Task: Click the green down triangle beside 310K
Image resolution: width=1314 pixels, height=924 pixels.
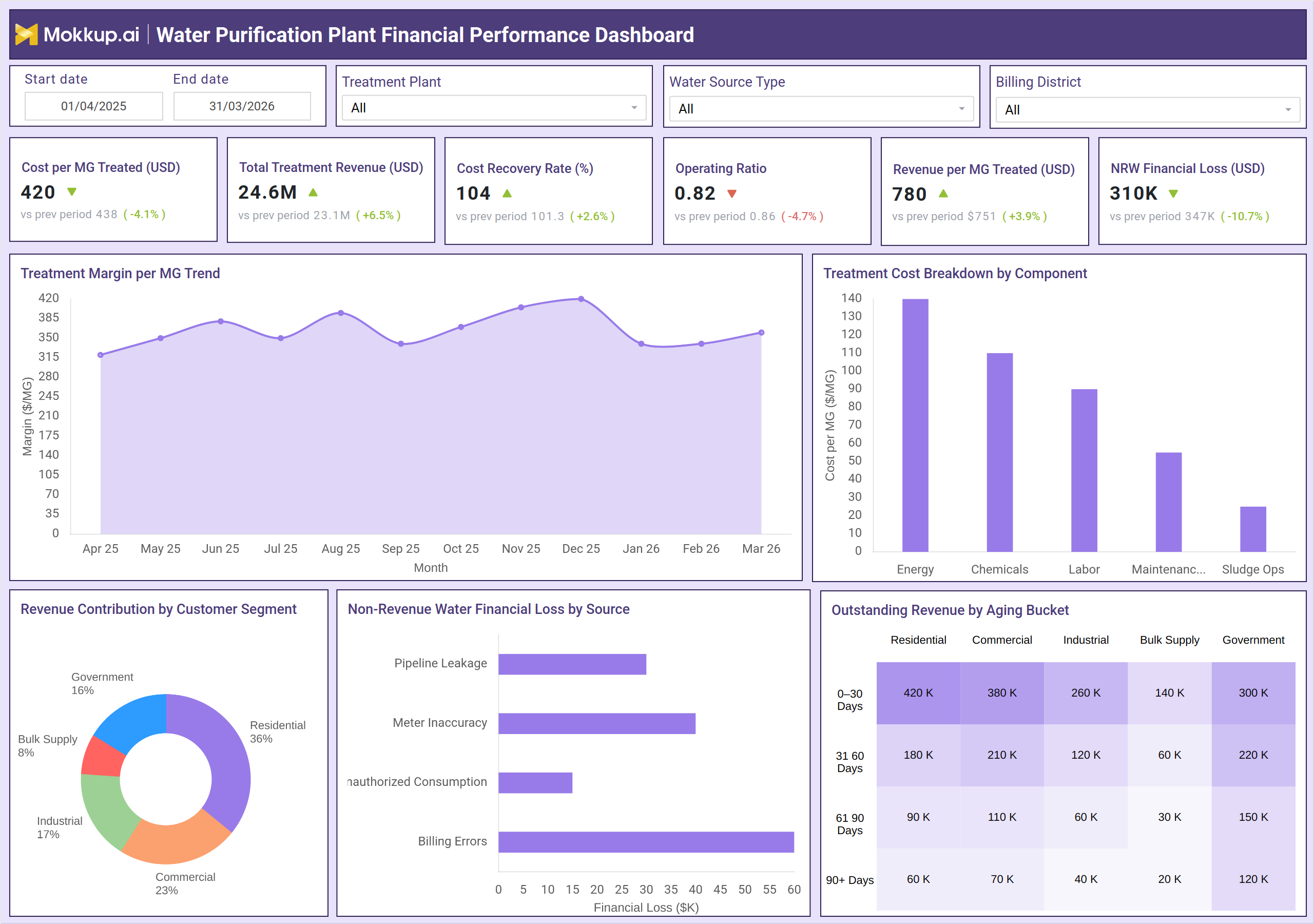Action: (1173, 194)
